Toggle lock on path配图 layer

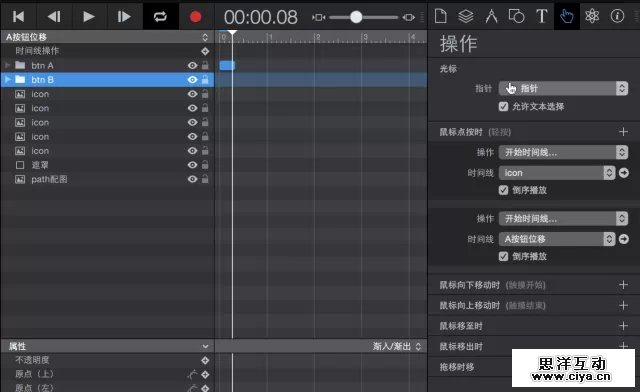(x=205, y=179)
